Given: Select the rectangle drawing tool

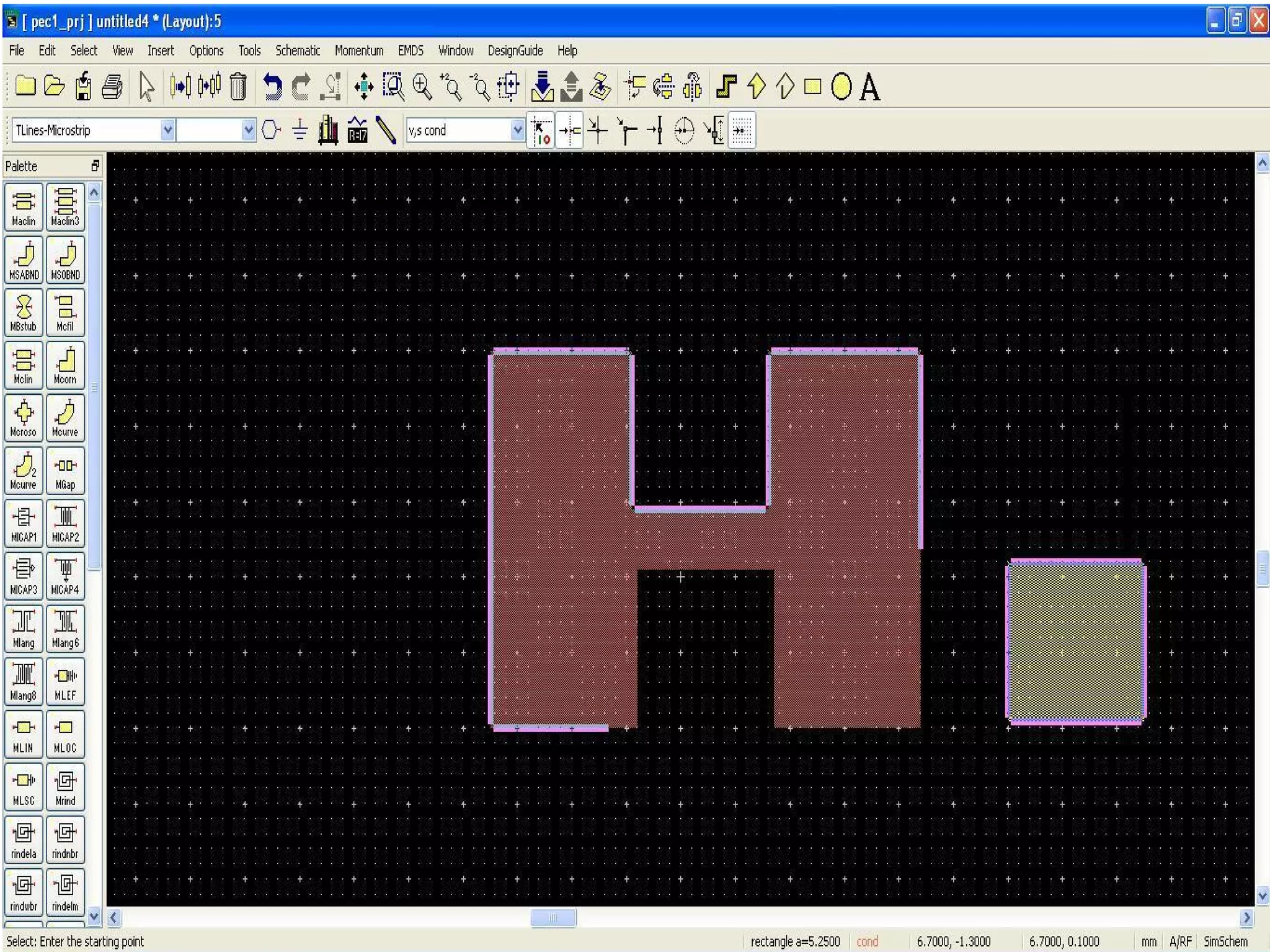Looking at the screenshot, I should (x=813, y=87).
